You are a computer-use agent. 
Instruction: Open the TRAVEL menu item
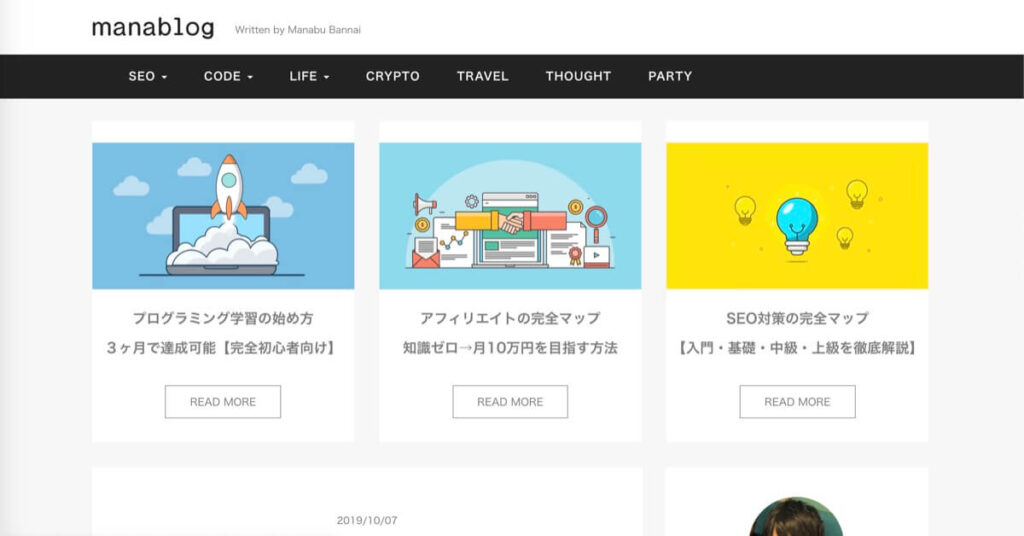tap(482, 76)
